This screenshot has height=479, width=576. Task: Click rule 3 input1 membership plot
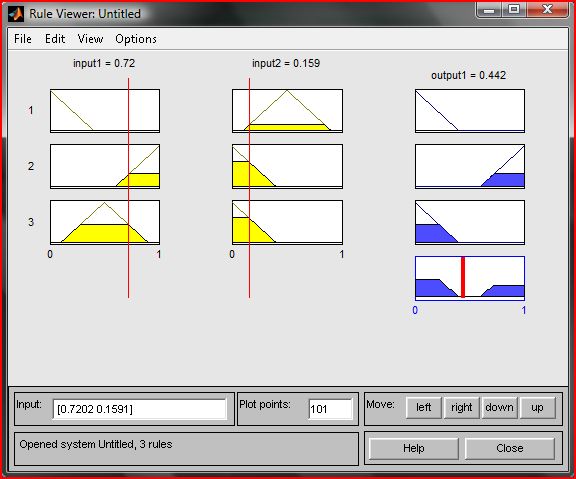click(105, 222)
